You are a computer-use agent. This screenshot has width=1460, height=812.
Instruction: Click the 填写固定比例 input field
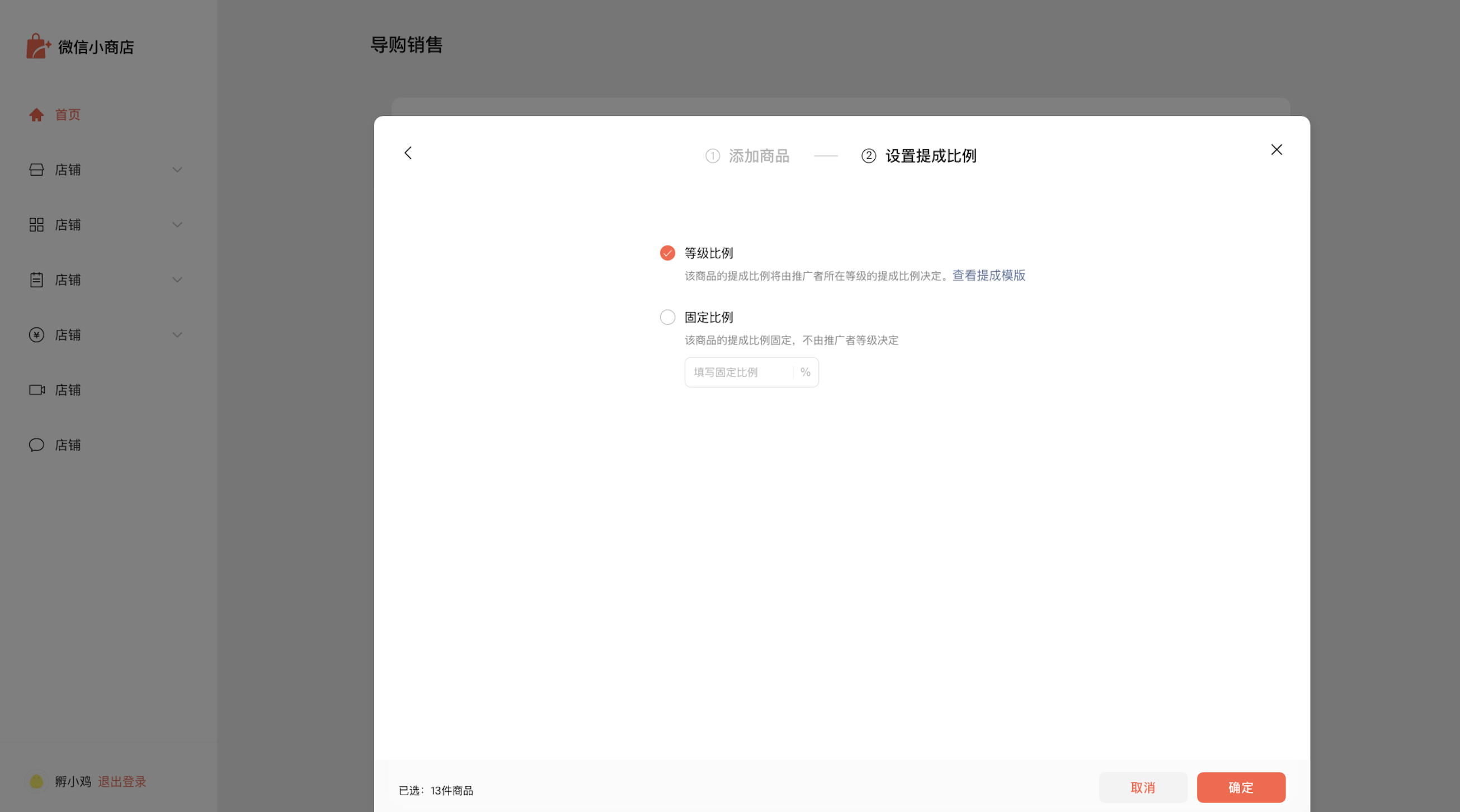(x=738, y=372)
